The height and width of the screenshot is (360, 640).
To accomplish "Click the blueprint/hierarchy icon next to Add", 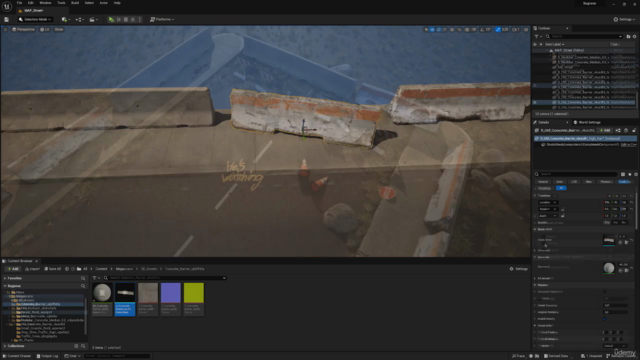I will [x=618, y=131].
